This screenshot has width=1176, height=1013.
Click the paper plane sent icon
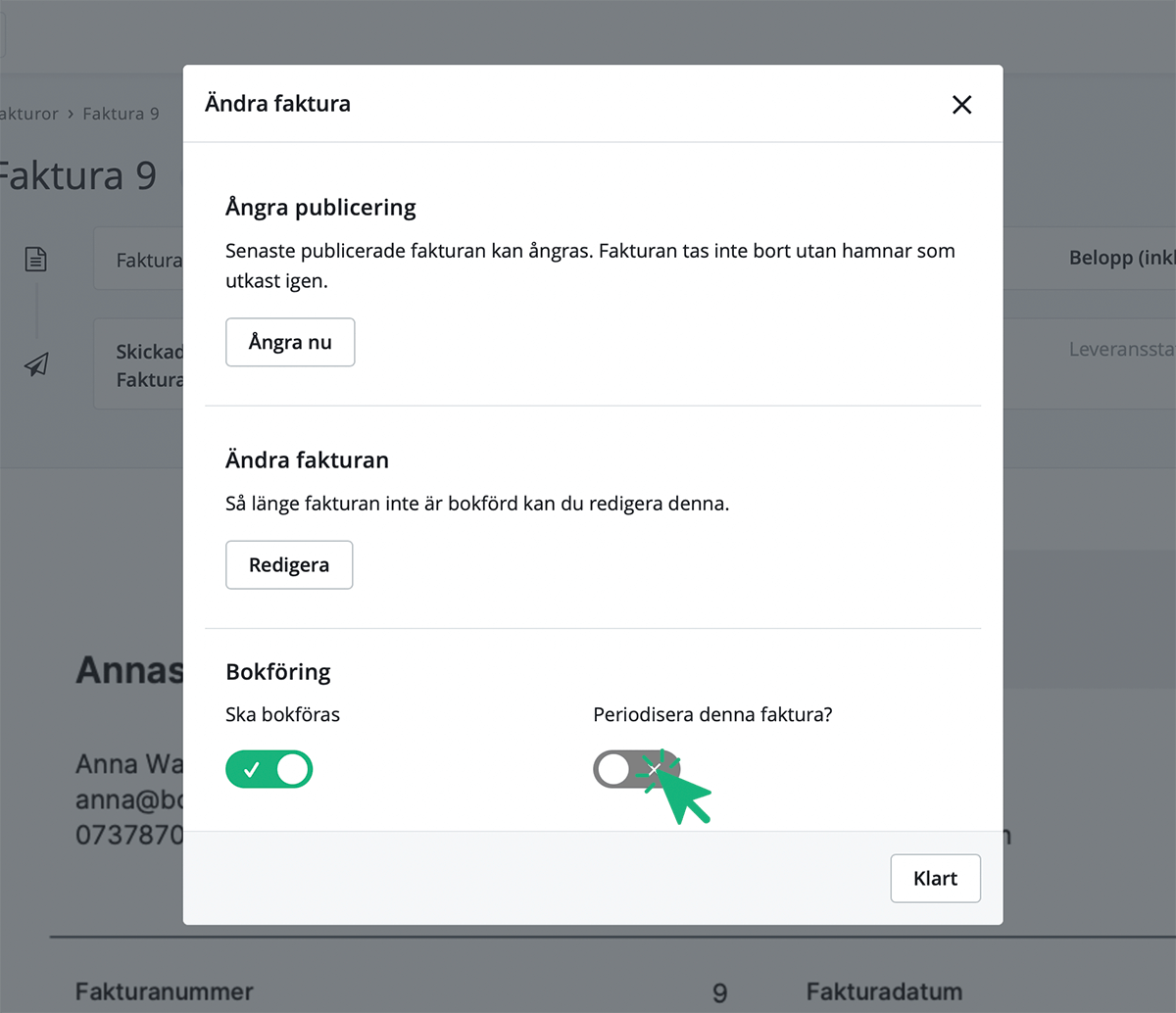coord(36,364)
